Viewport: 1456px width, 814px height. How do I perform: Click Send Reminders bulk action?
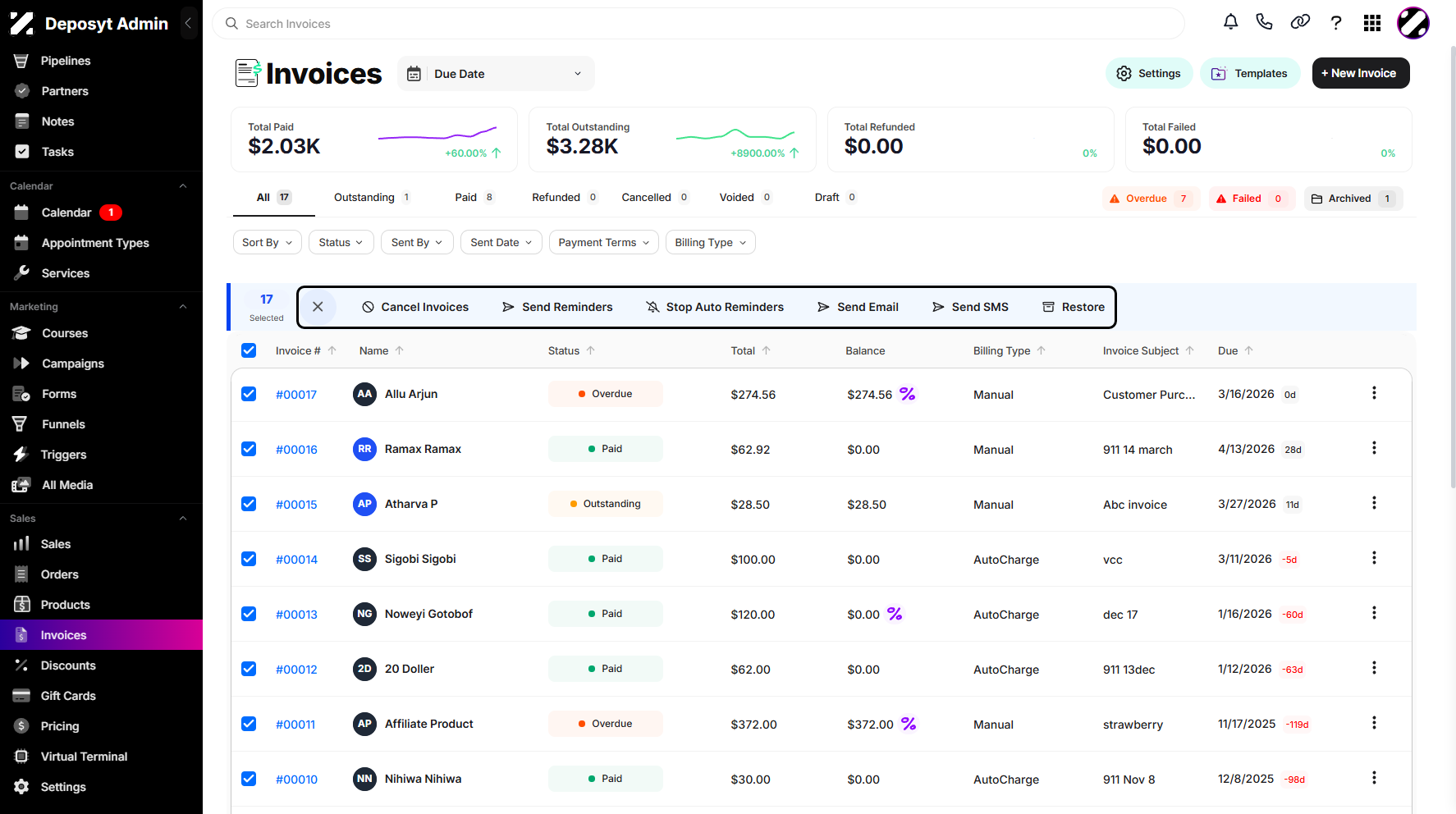click(x=557, y=307)
